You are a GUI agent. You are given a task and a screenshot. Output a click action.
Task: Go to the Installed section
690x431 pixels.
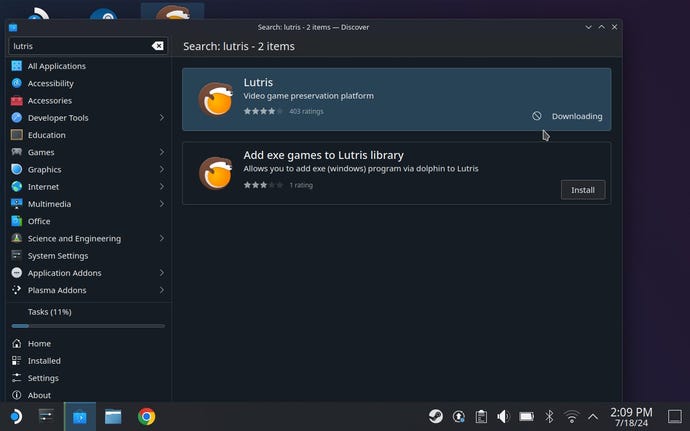[x=44, y=361]
